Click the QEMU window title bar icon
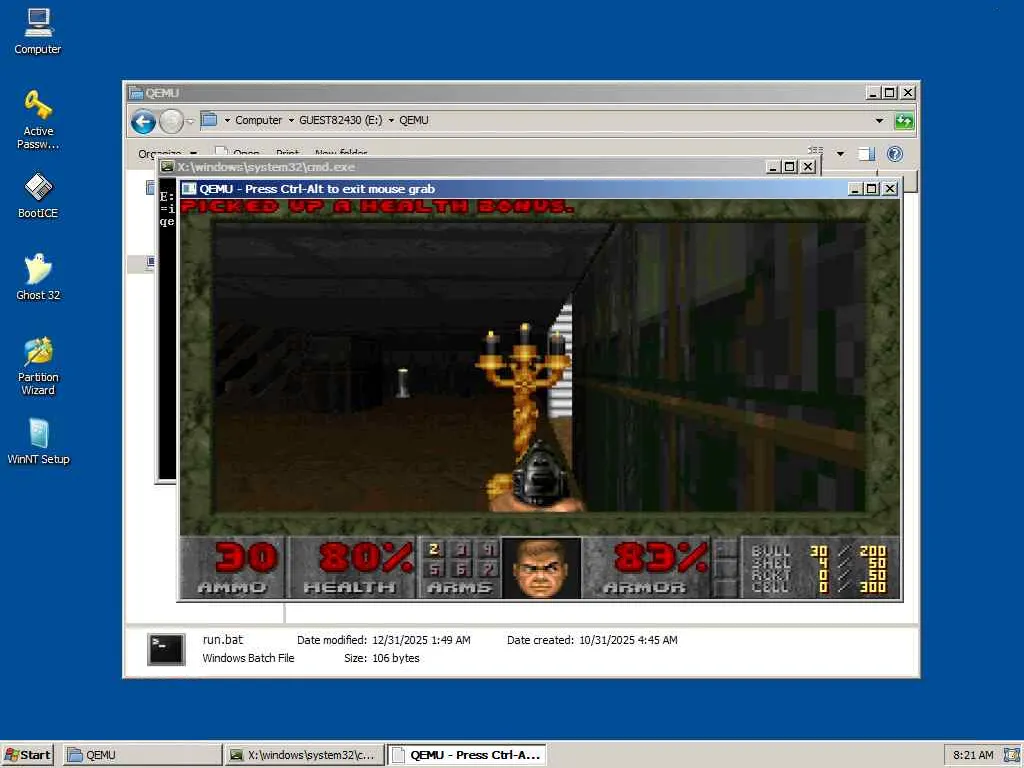Viewport: 1024px width, 768px height. tap(189, 189)
